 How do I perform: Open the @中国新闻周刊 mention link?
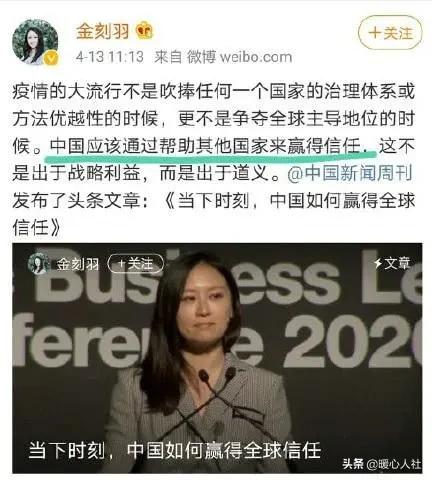click(x=350, y=173)
